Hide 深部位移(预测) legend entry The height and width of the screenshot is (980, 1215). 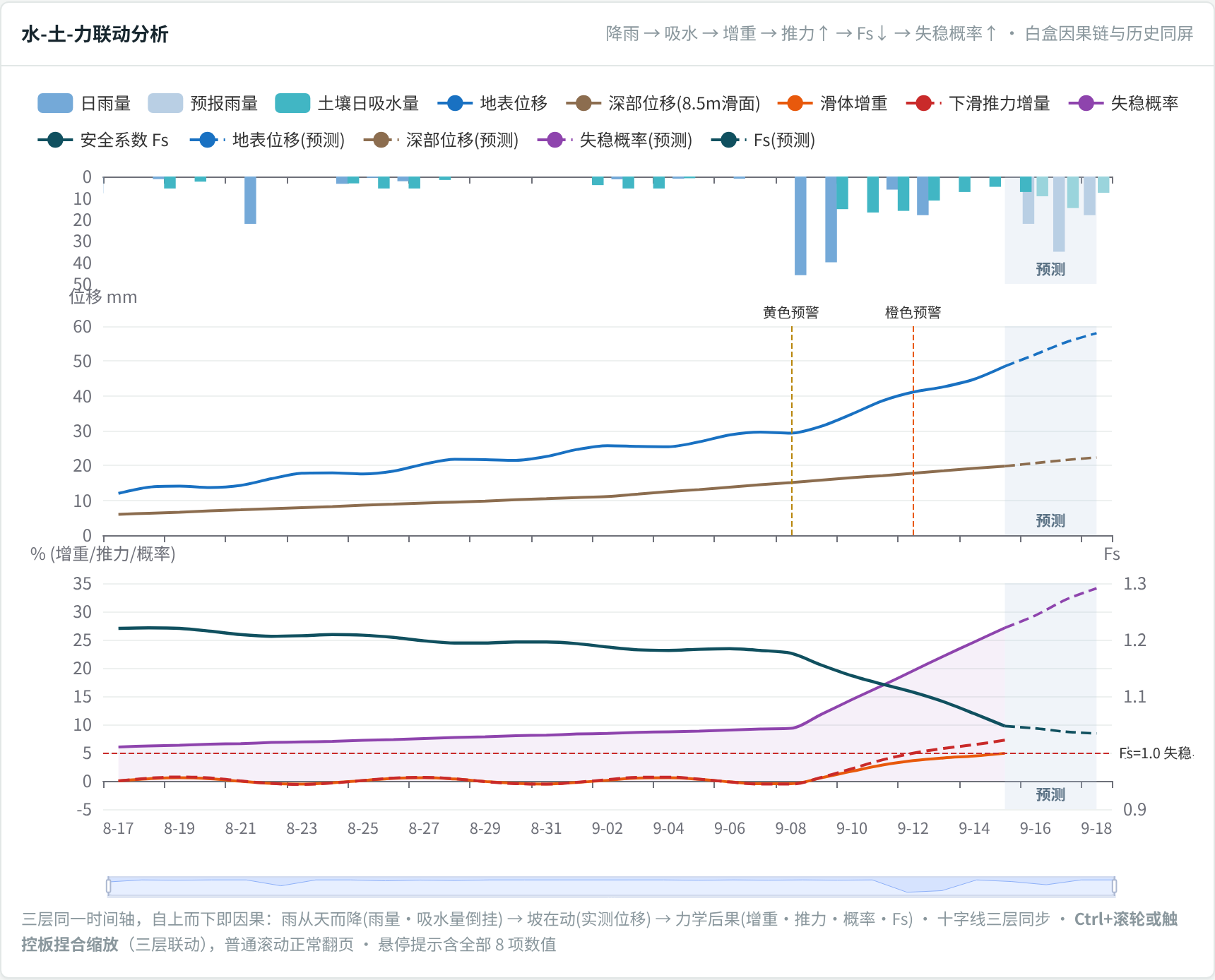pyautogui.click(x=441, y=140)
